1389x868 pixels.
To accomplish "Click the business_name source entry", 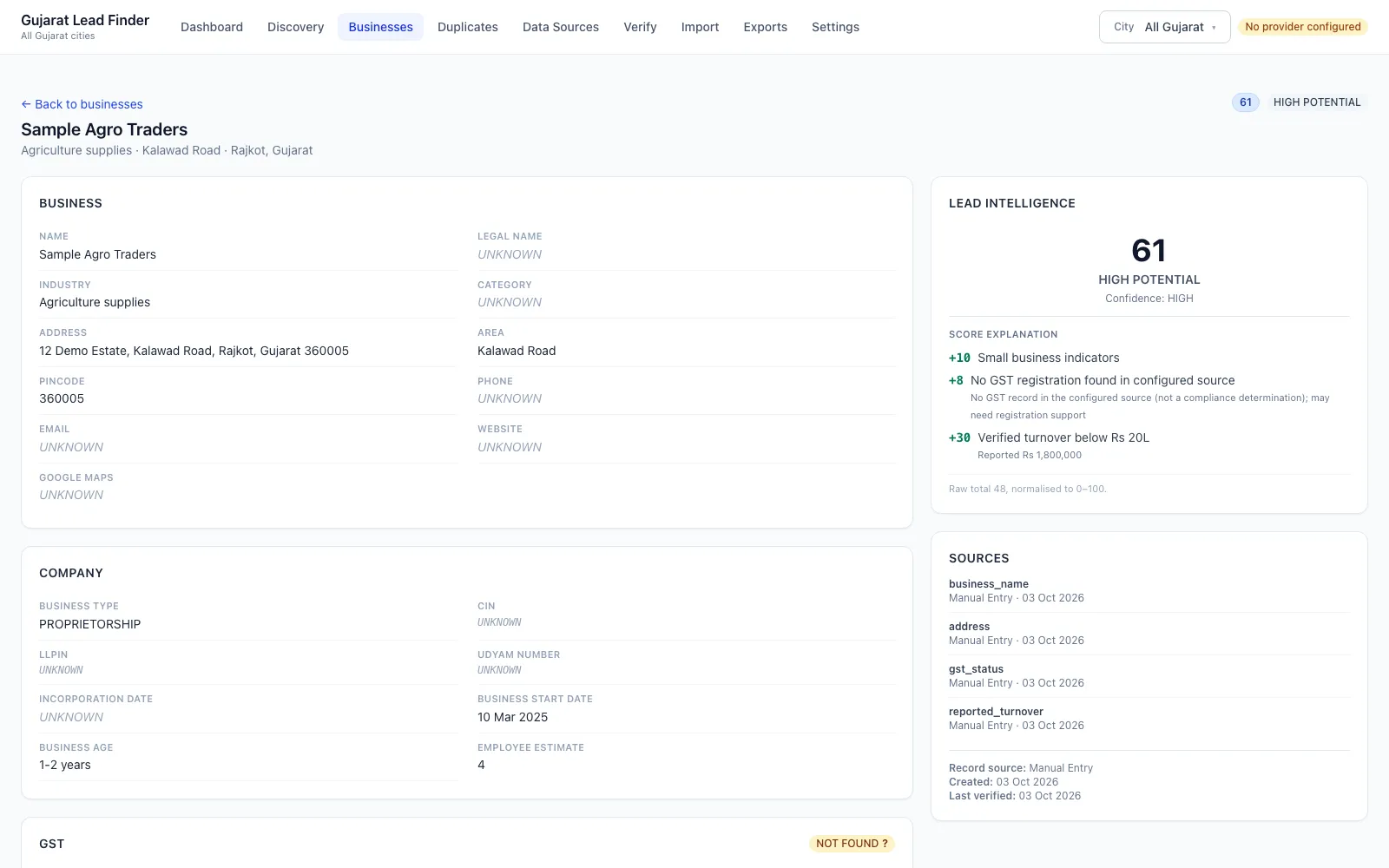I will coord(1149,591).
